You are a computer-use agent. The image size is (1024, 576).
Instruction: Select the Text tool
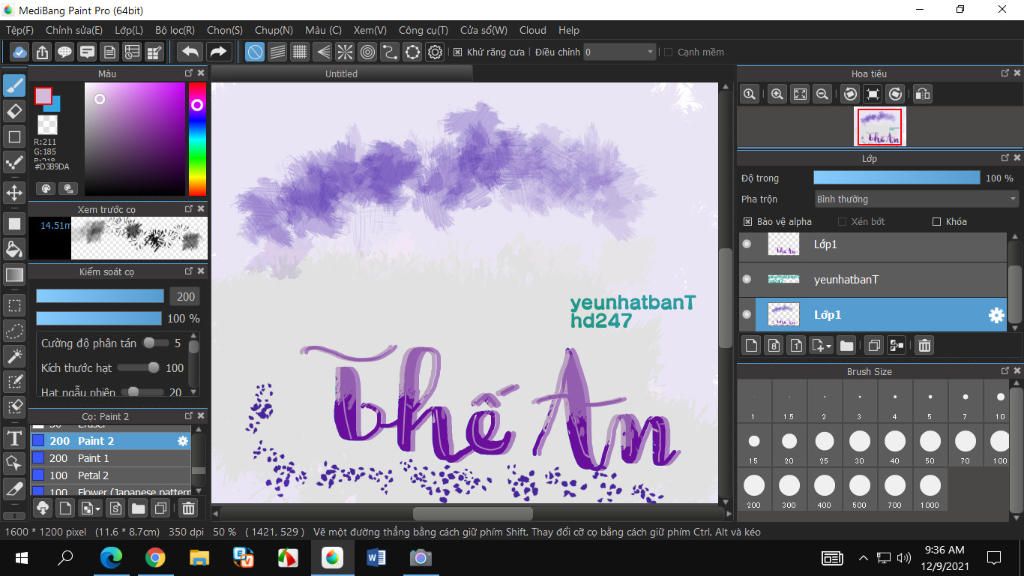(x=14, y=438)
